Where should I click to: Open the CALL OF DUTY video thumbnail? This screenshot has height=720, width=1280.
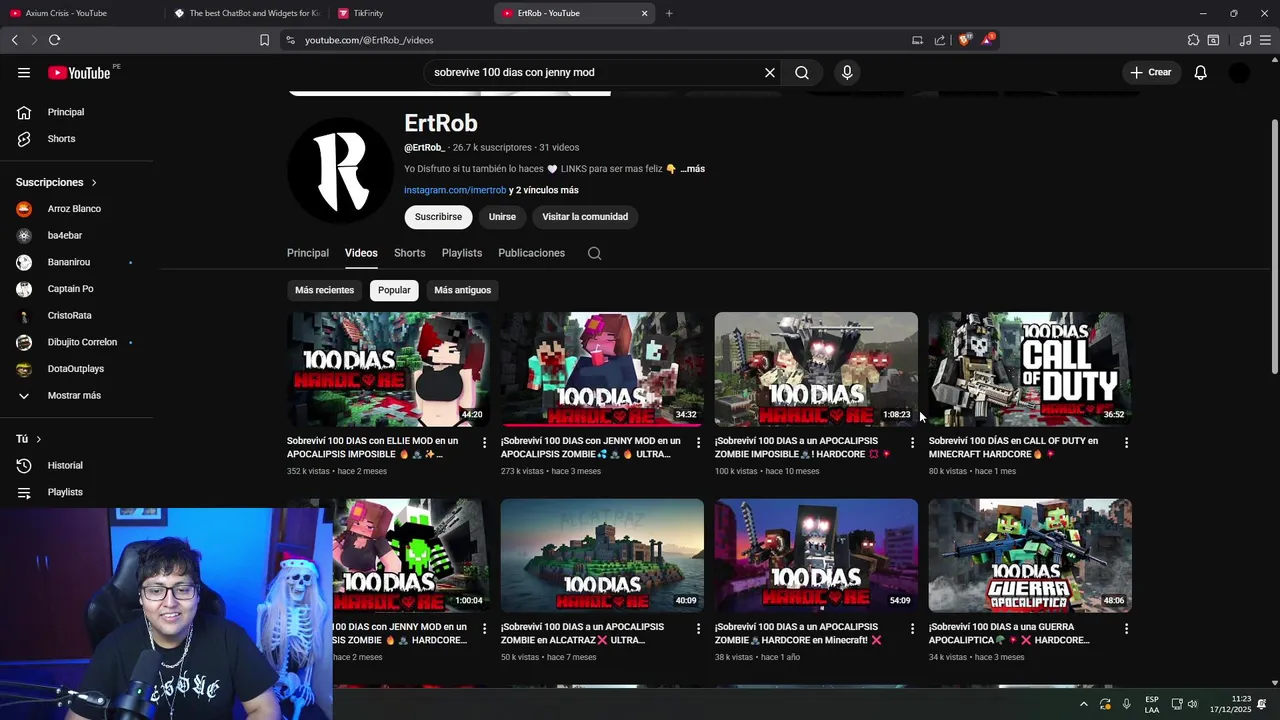(x=1030, y=369)
